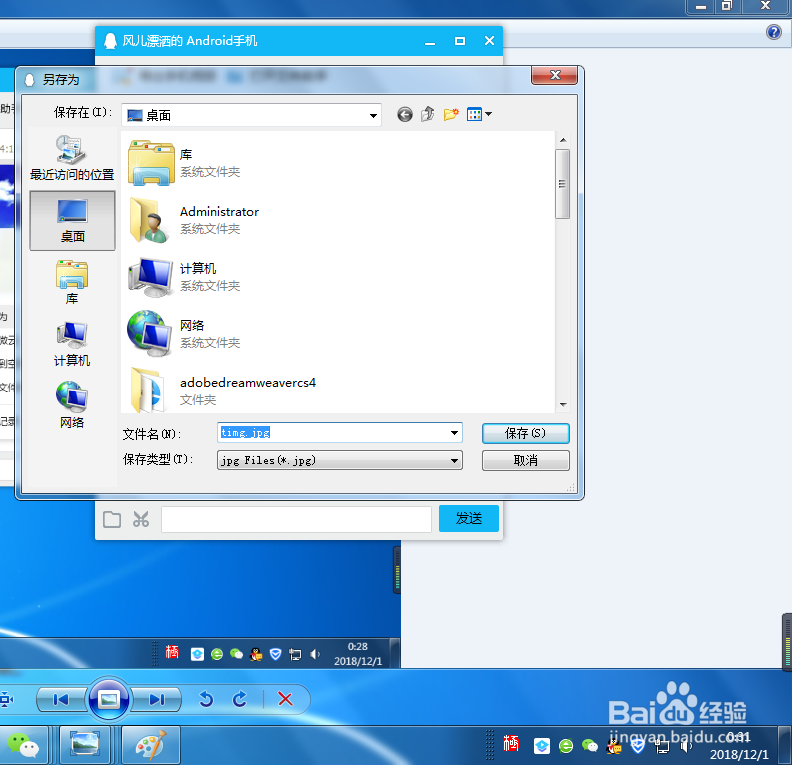Start slideshow with the center viewer button

pyautogui.click(x=109, y=699)
